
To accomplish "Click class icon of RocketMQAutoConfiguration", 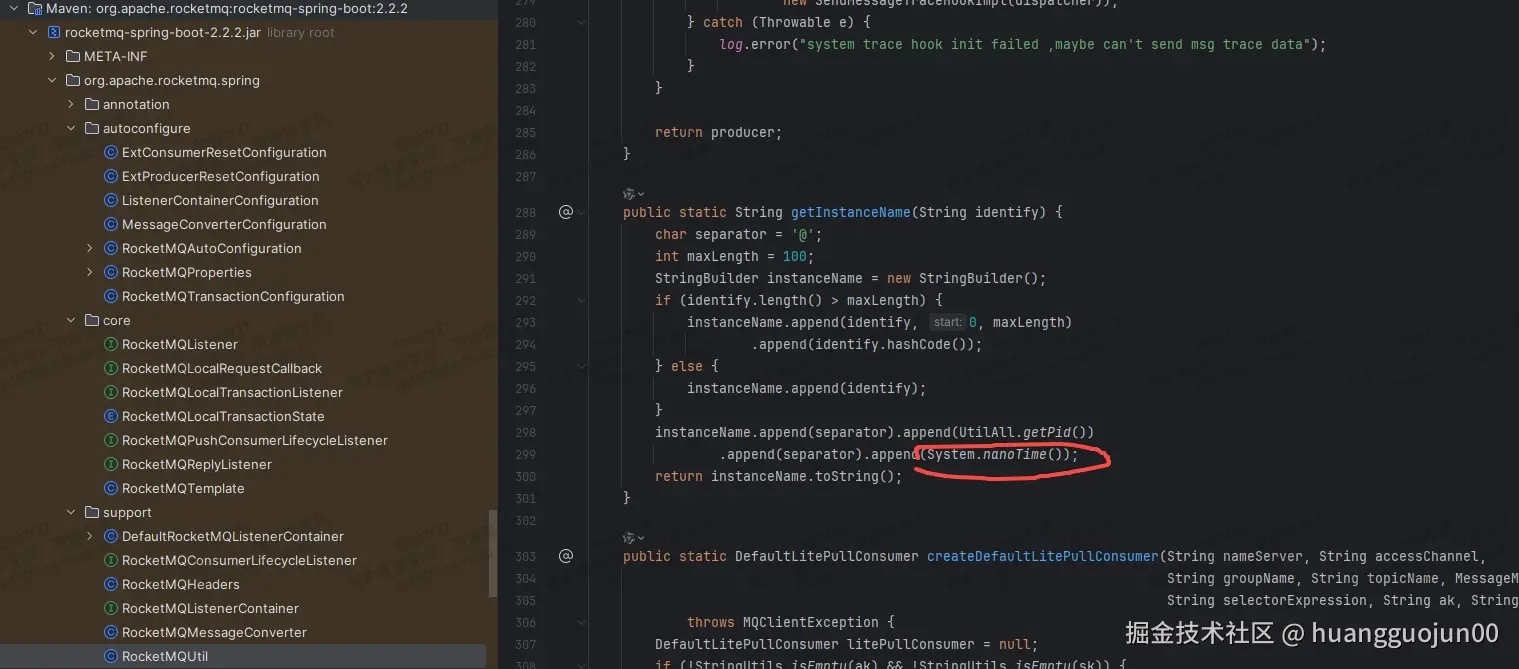I will [111, 248].
